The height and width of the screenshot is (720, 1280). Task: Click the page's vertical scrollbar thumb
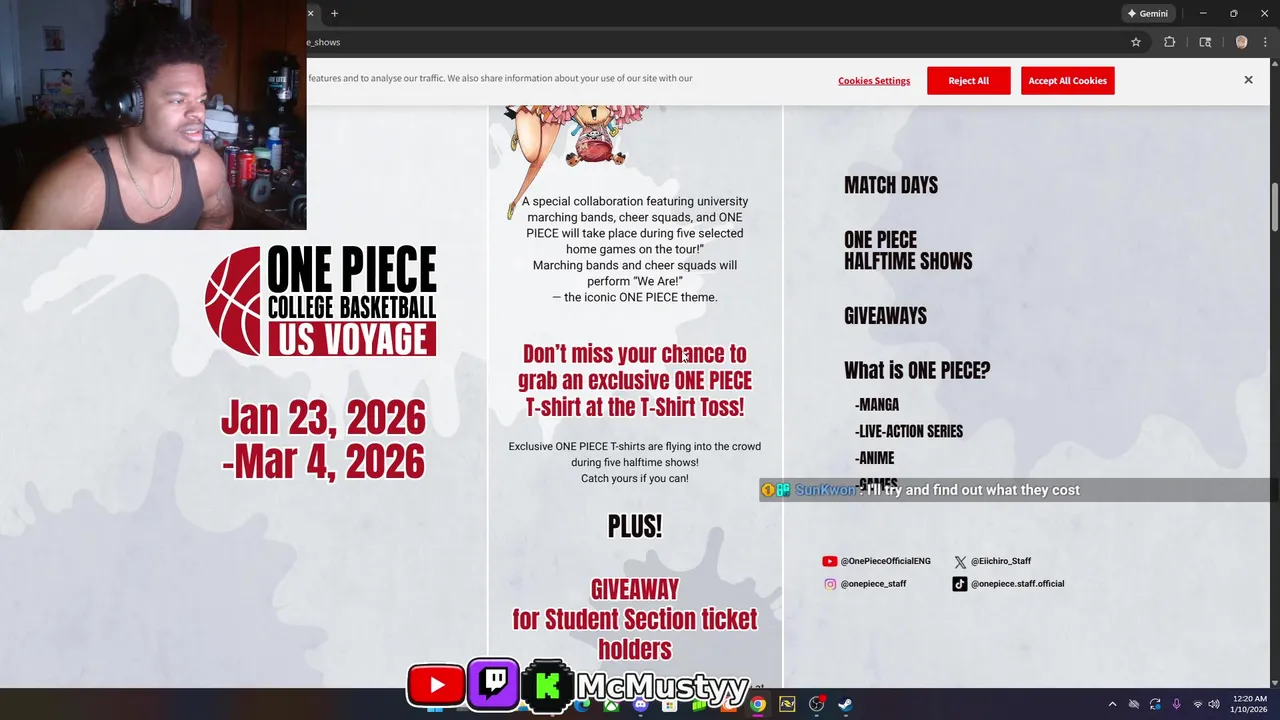point(1274,207)
